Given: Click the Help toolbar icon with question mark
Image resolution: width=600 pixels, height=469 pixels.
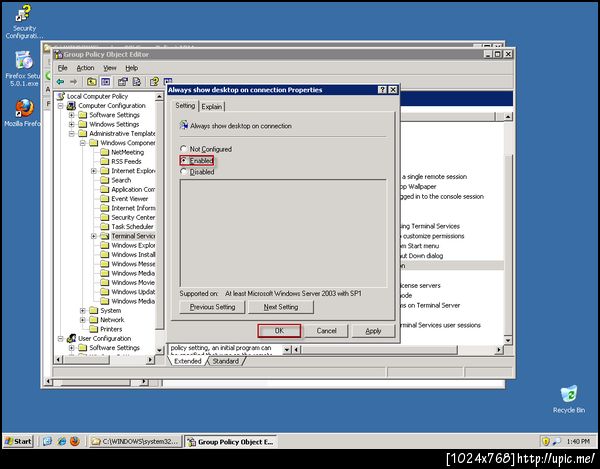Looking at the screenshot, I should 154,81.
